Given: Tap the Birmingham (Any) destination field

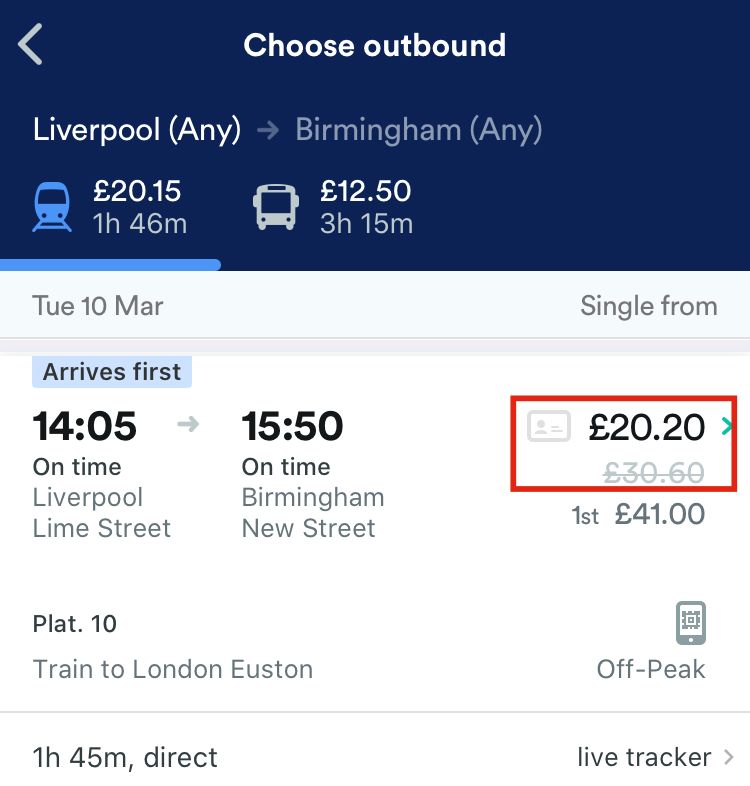Looking at the screenshot, I should [x=419, y=130].
